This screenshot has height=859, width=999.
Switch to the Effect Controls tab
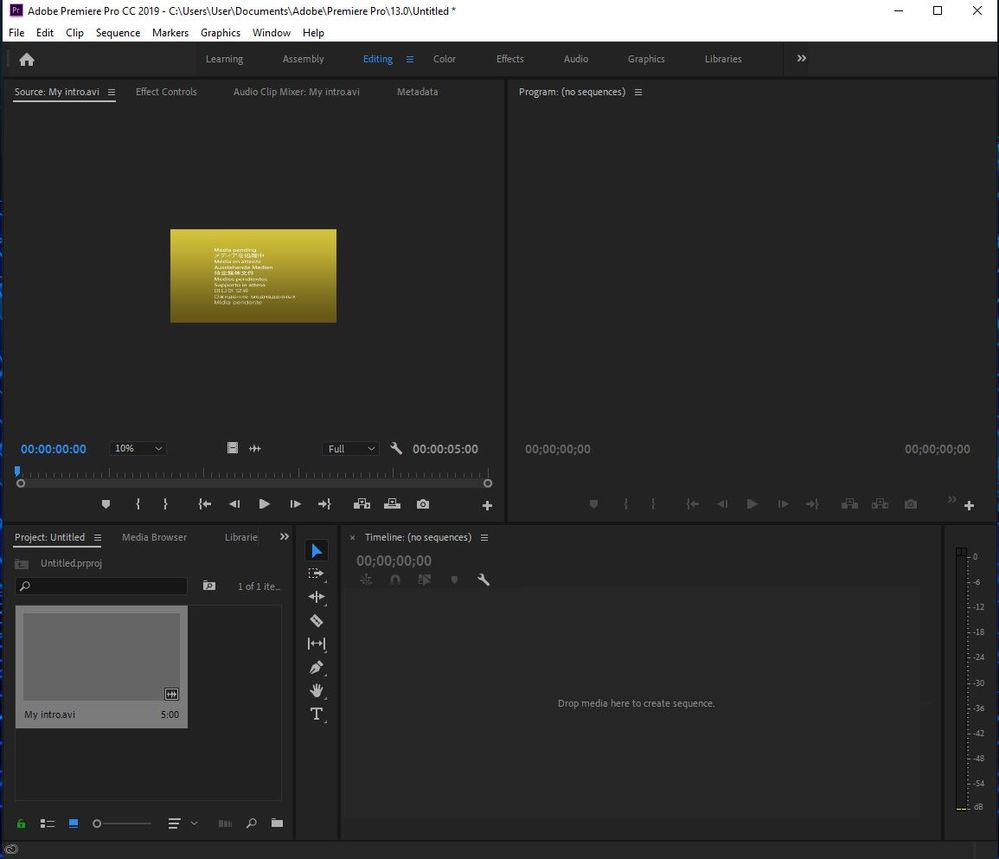tap(166, 92)
